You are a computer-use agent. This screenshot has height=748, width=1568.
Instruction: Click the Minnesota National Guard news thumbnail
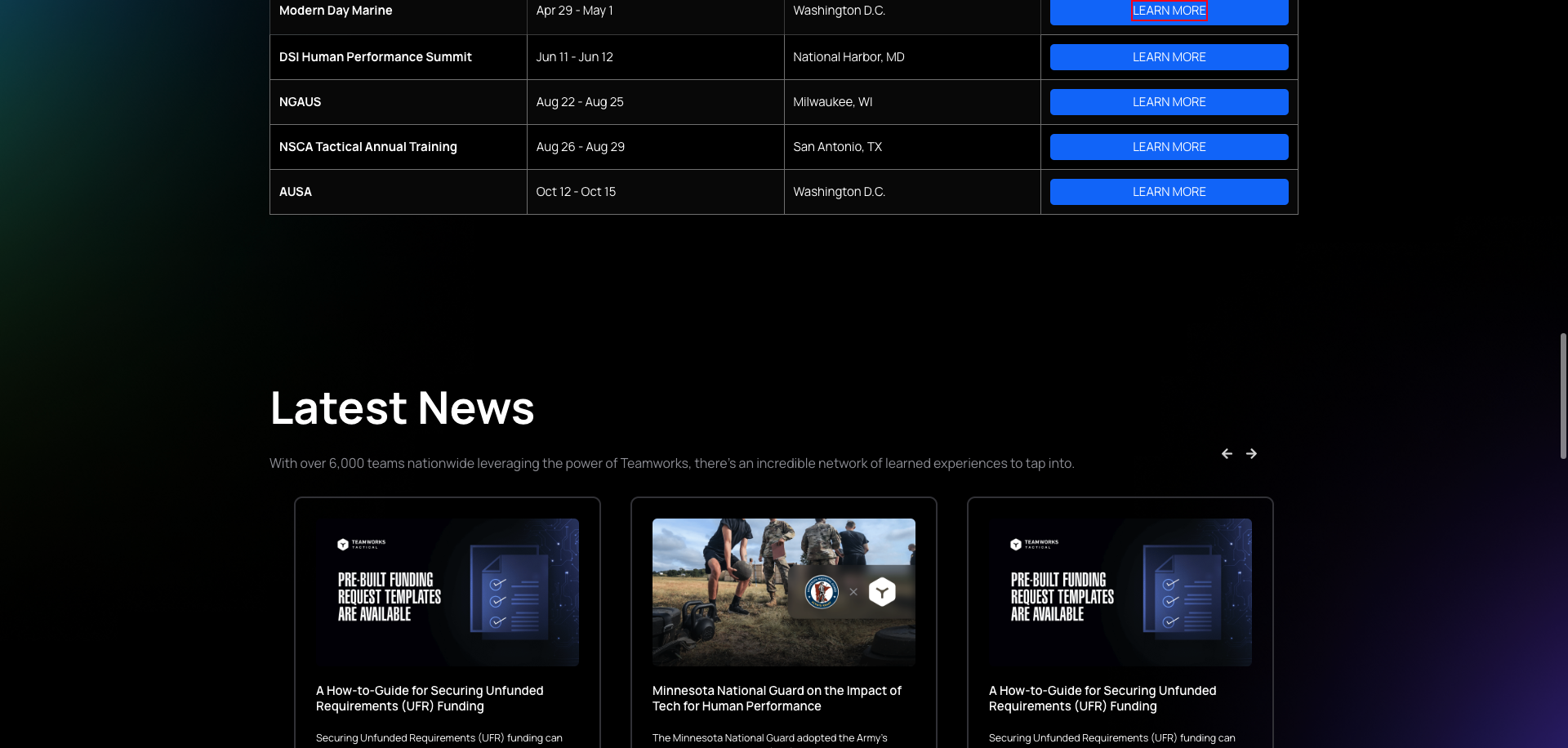pyautogui.click(x=783, y=592)
